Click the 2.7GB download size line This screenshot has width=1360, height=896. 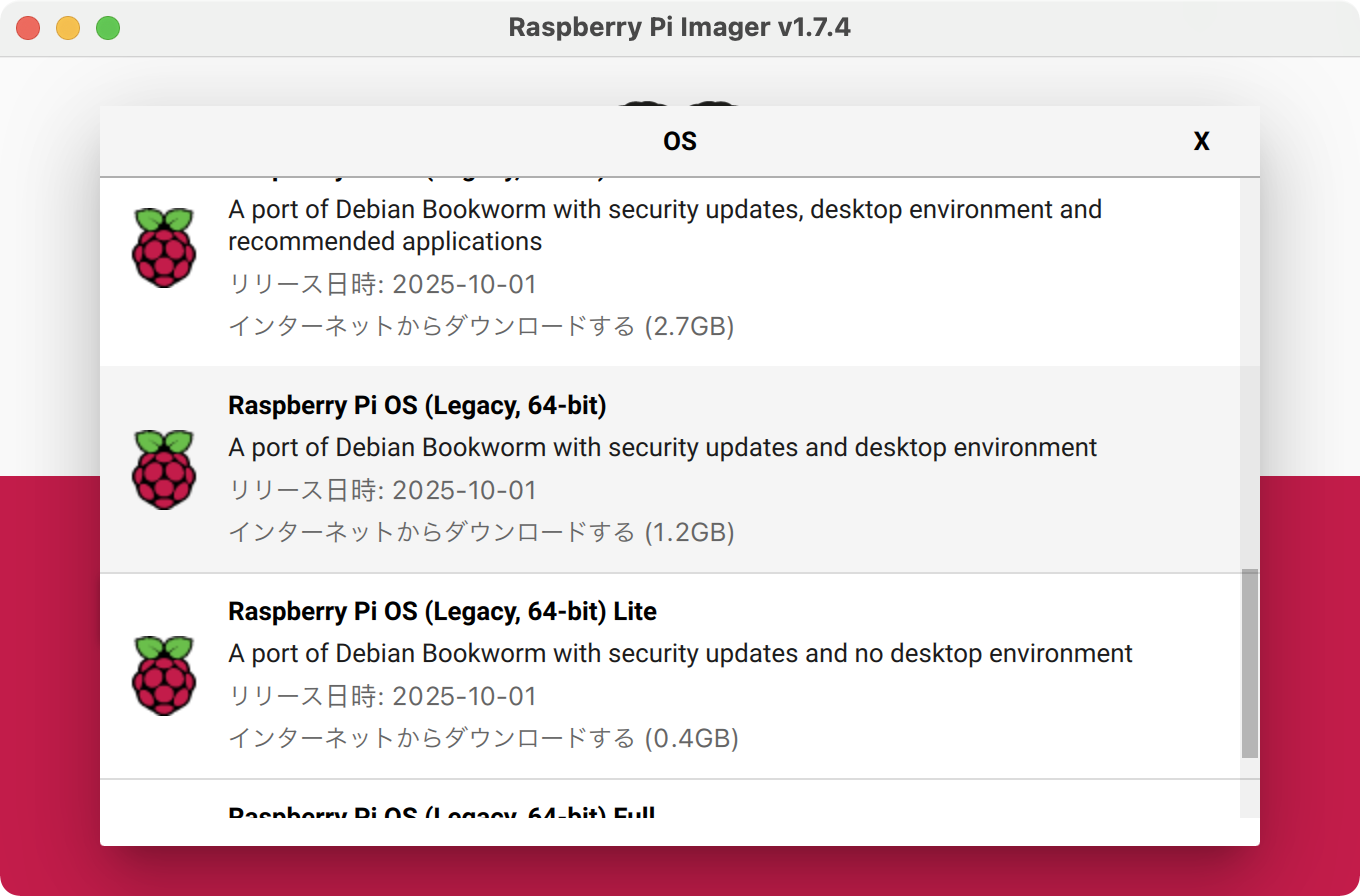pyautogui.click(x=481, y=326)
